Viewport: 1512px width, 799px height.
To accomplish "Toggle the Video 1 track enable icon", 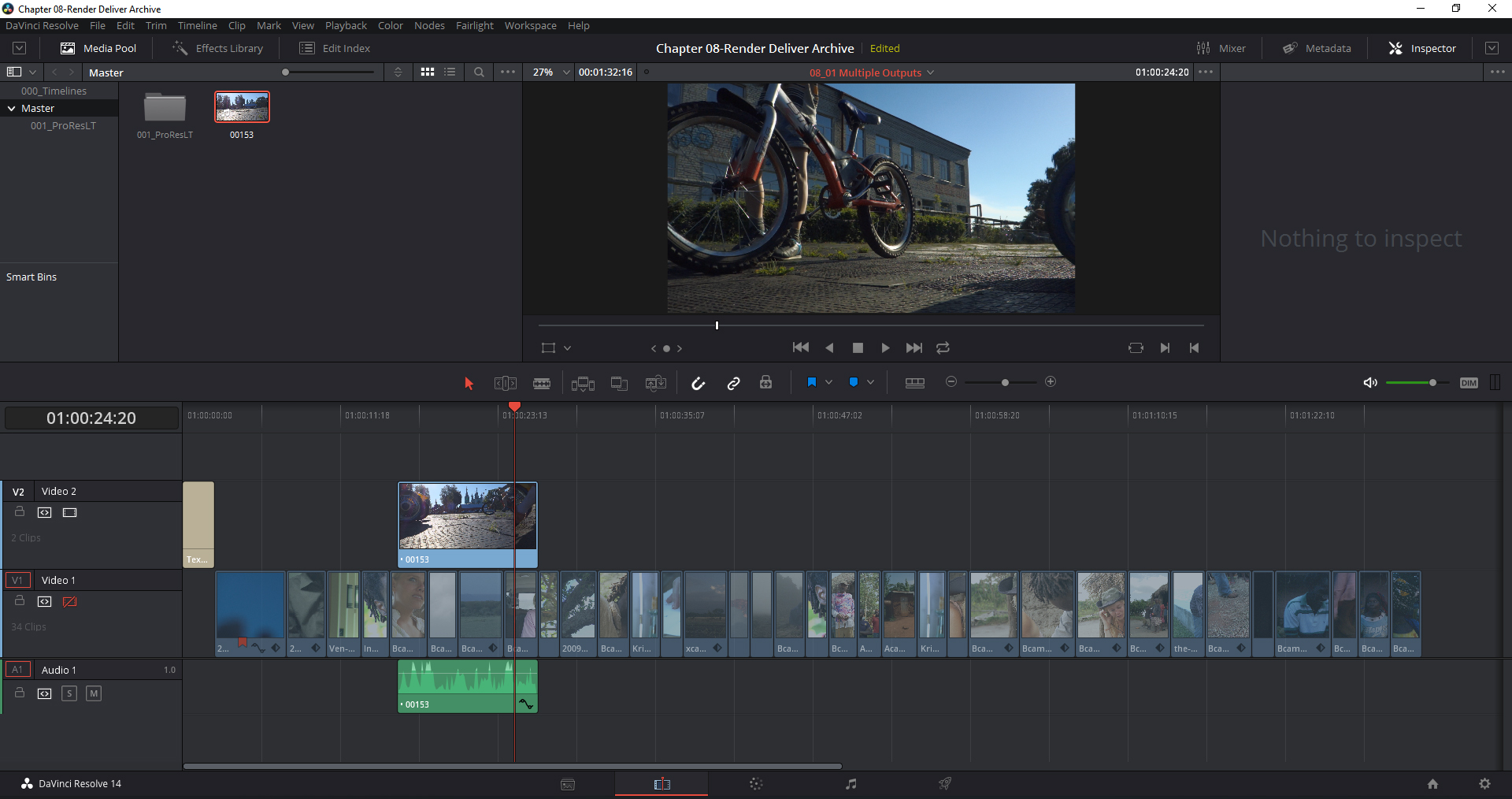I will click(69, 601).
